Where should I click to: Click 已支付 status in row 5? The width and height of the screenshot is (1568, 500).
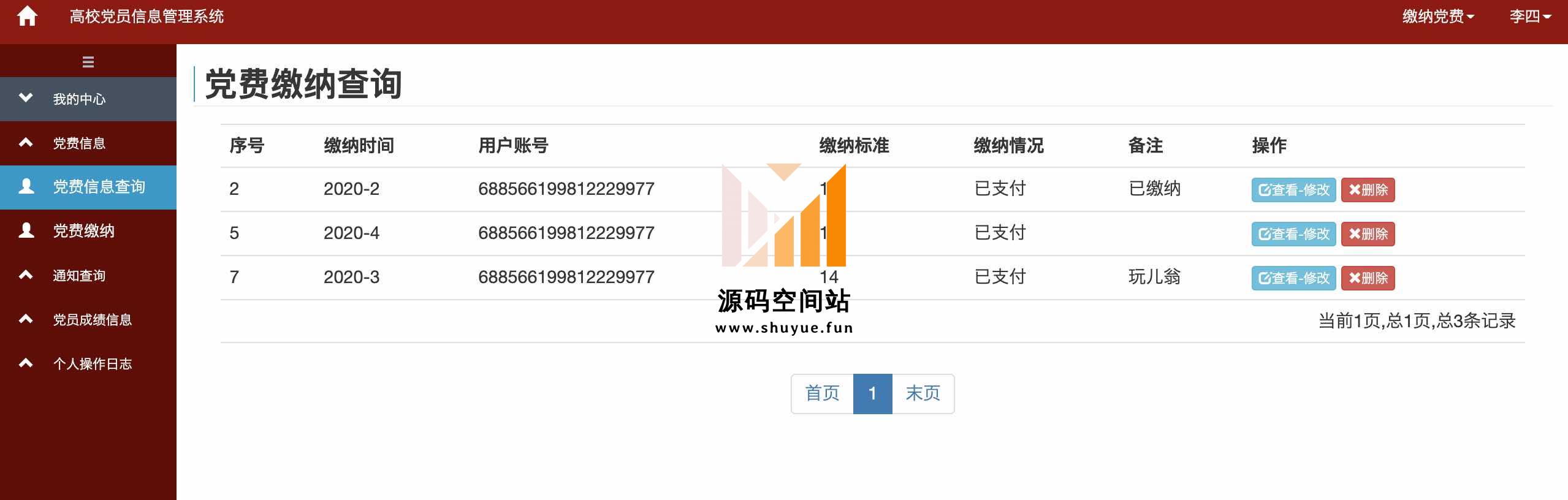(1000, 233)
